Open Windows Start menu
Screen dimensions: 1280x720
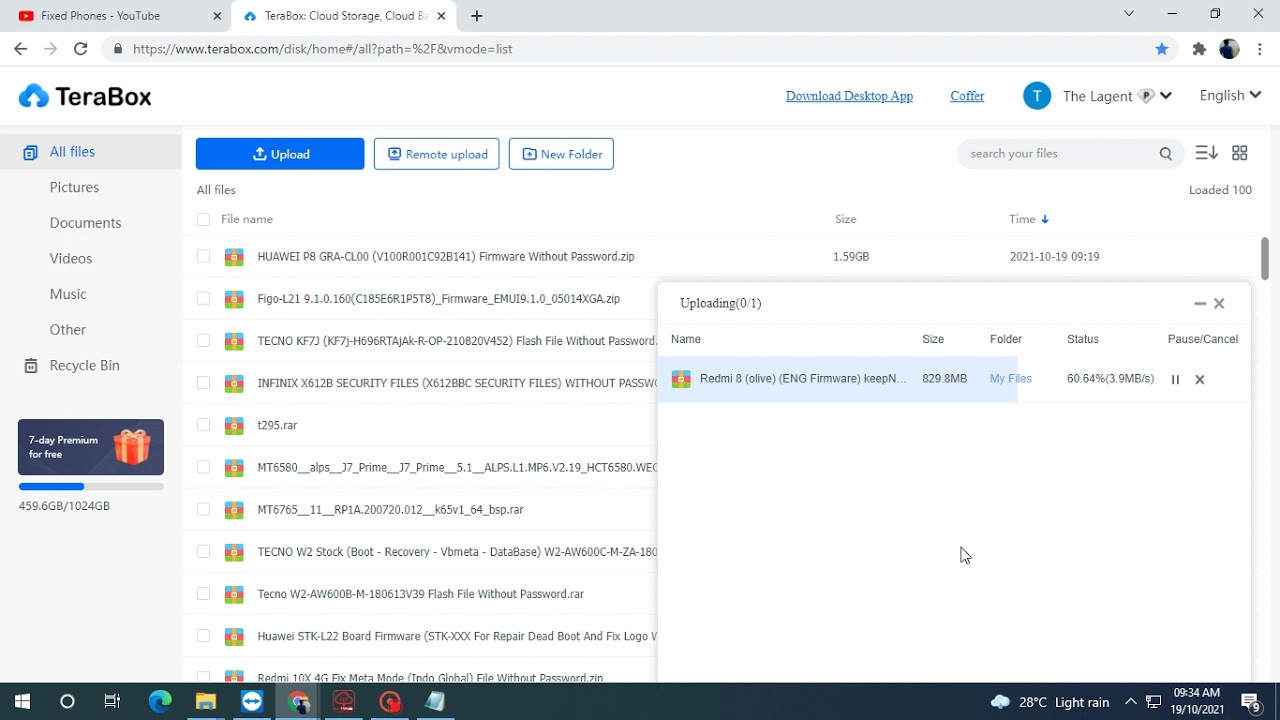(22, 701)
